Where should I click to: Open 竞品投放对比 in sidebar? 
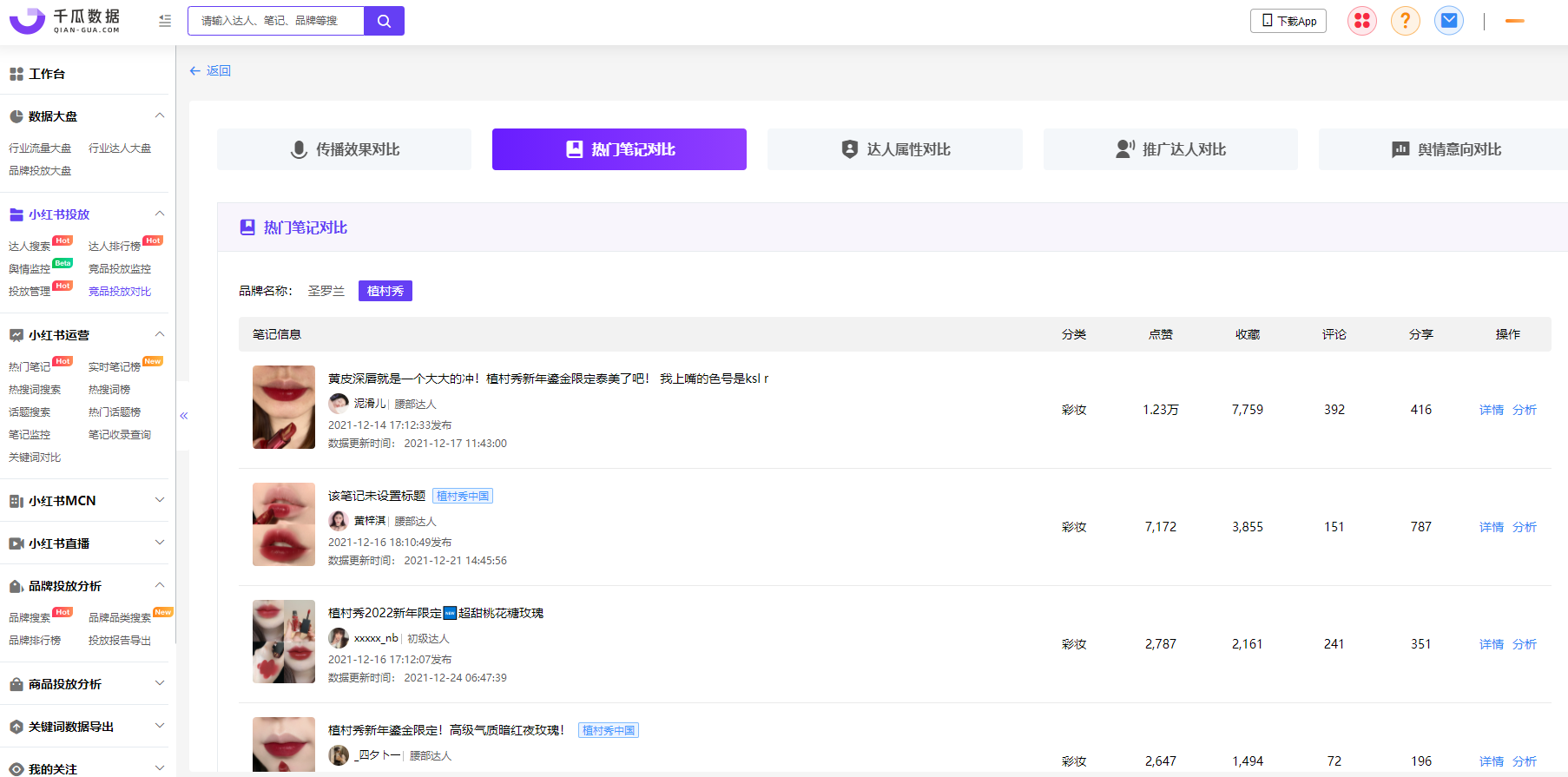120,292
